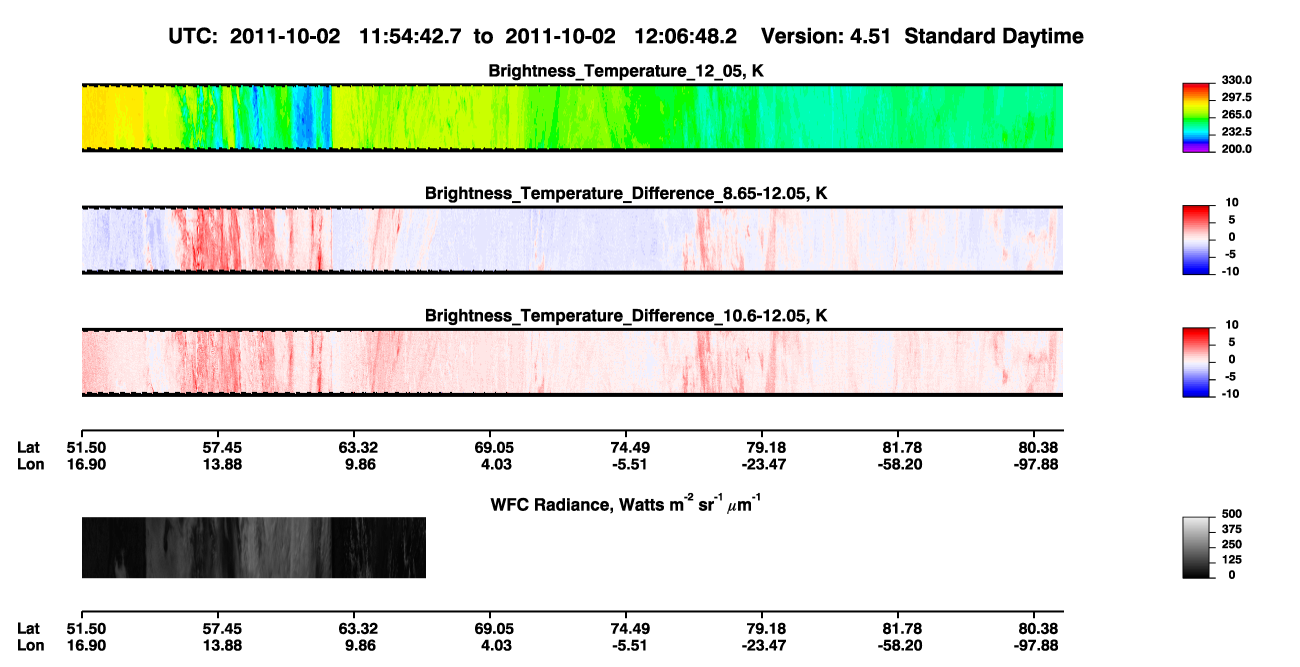Click the 0 label on grayscale colorbar

coord(1232,578)
